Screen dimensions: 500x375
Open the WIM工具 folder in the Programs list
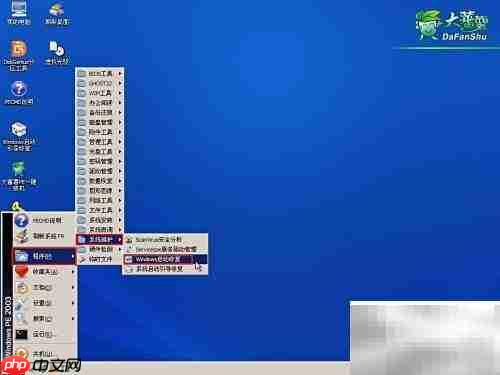coord(100,93)
